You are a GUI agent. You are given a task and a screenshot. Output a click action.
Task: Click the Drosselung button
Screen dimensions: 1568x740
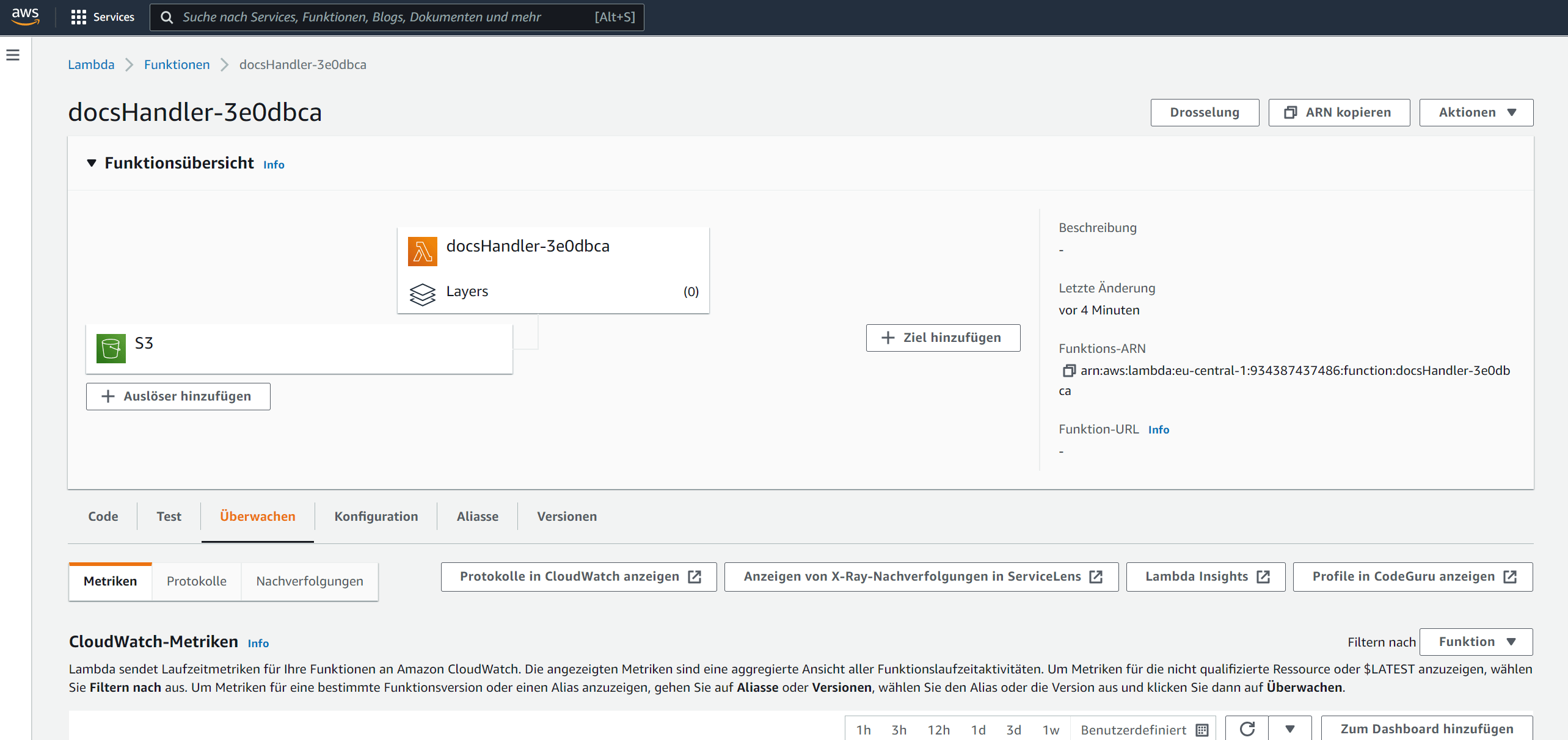point(1205,112)
